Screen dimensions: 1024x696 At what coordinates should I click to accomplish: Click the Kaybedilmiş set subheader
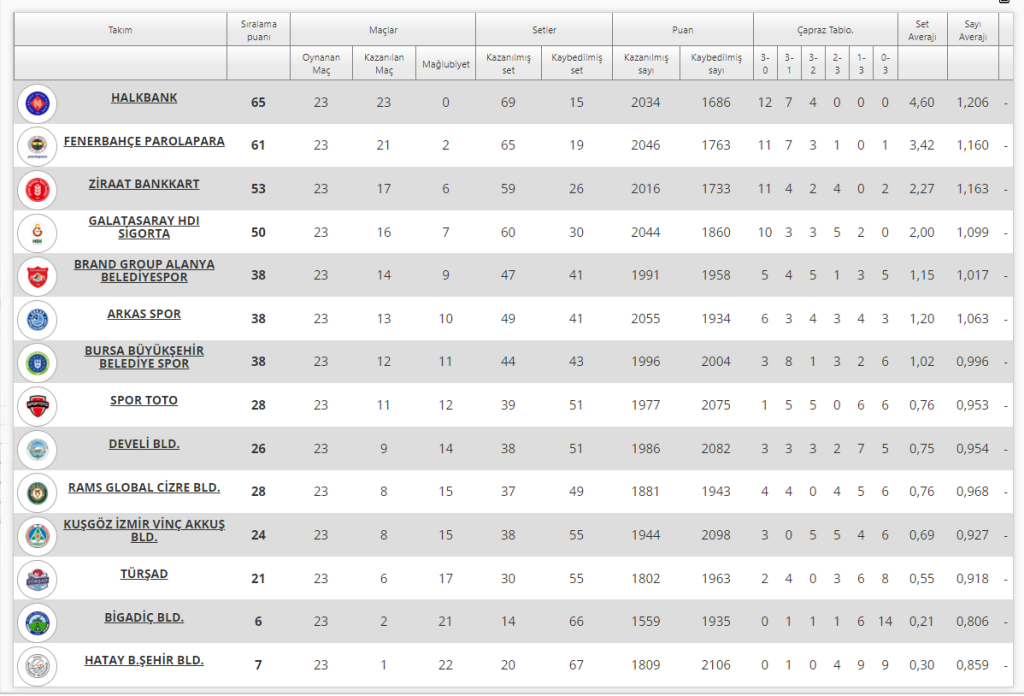577,63
